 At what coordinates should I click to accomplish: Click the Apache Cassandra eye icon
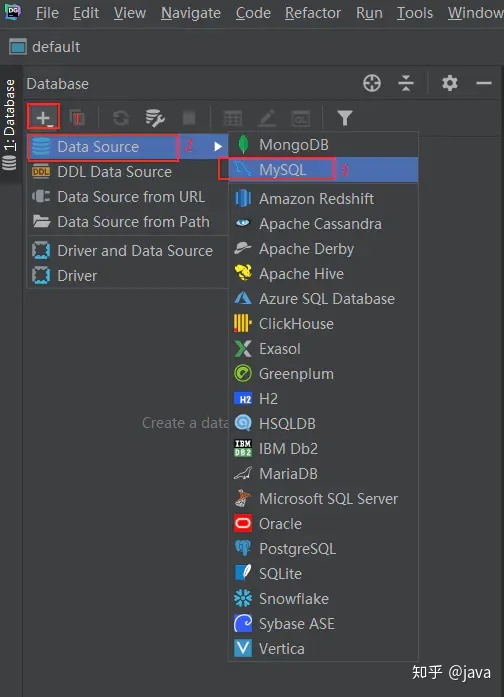(x=243, y=223)
